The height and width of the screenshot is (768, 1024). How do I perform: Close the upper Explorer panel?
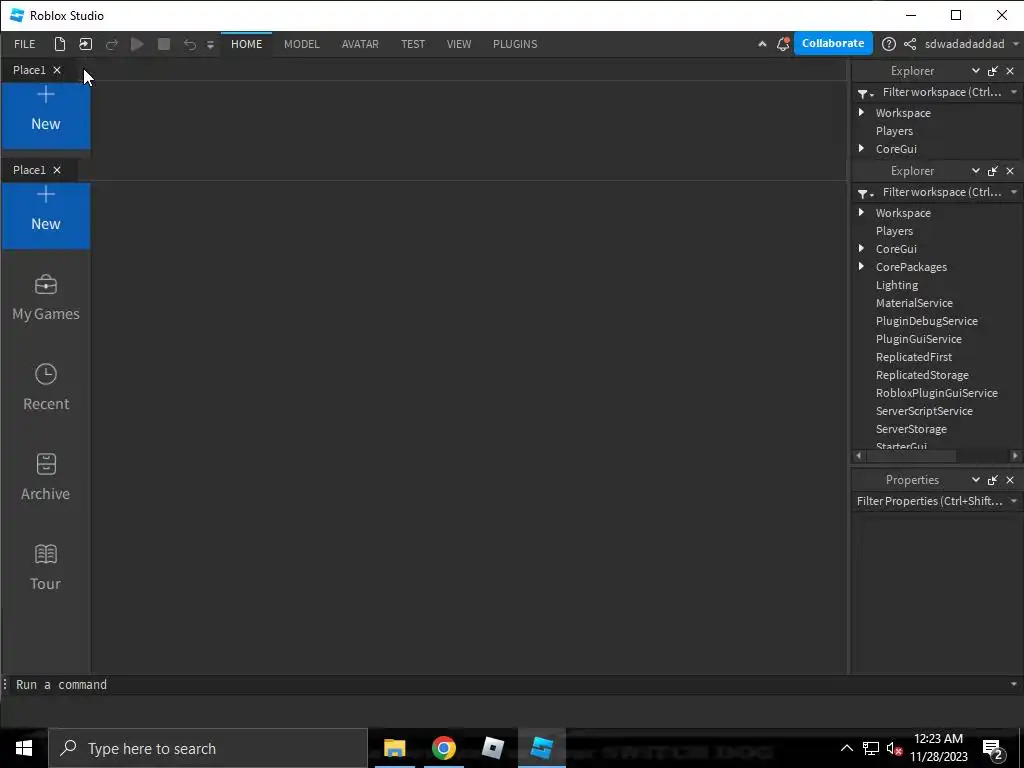[x=1010, y=71]
